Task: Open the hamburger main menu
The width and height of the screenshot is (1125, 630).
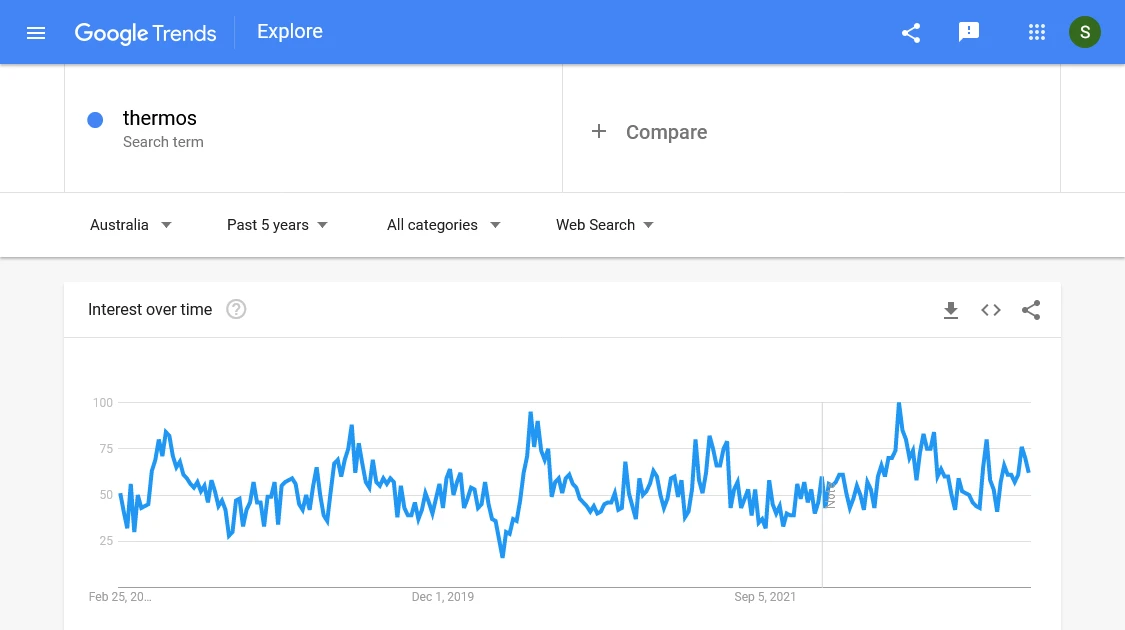Action: pos(36,33)
